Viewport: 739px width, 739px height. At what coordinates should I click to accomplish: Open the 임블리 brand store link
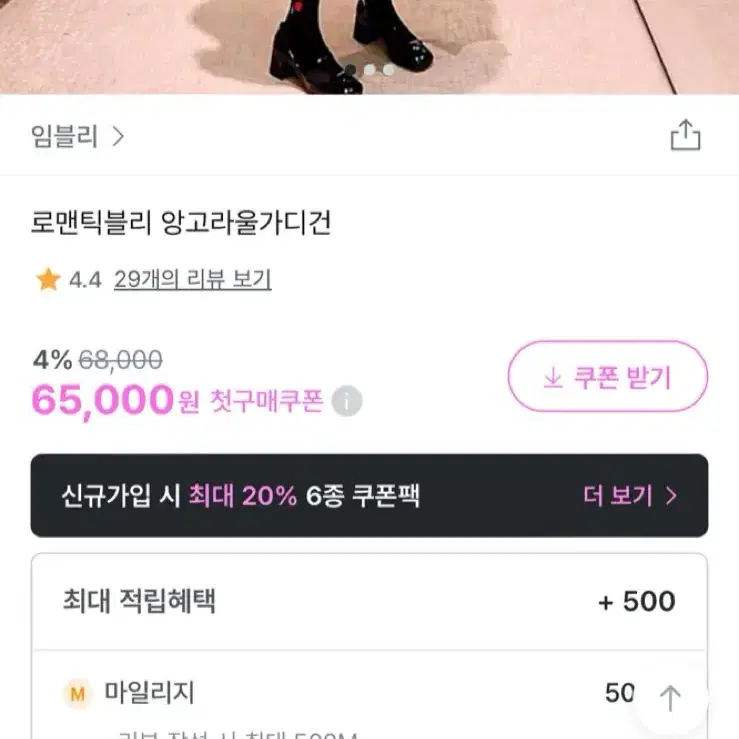click(64, 136)
